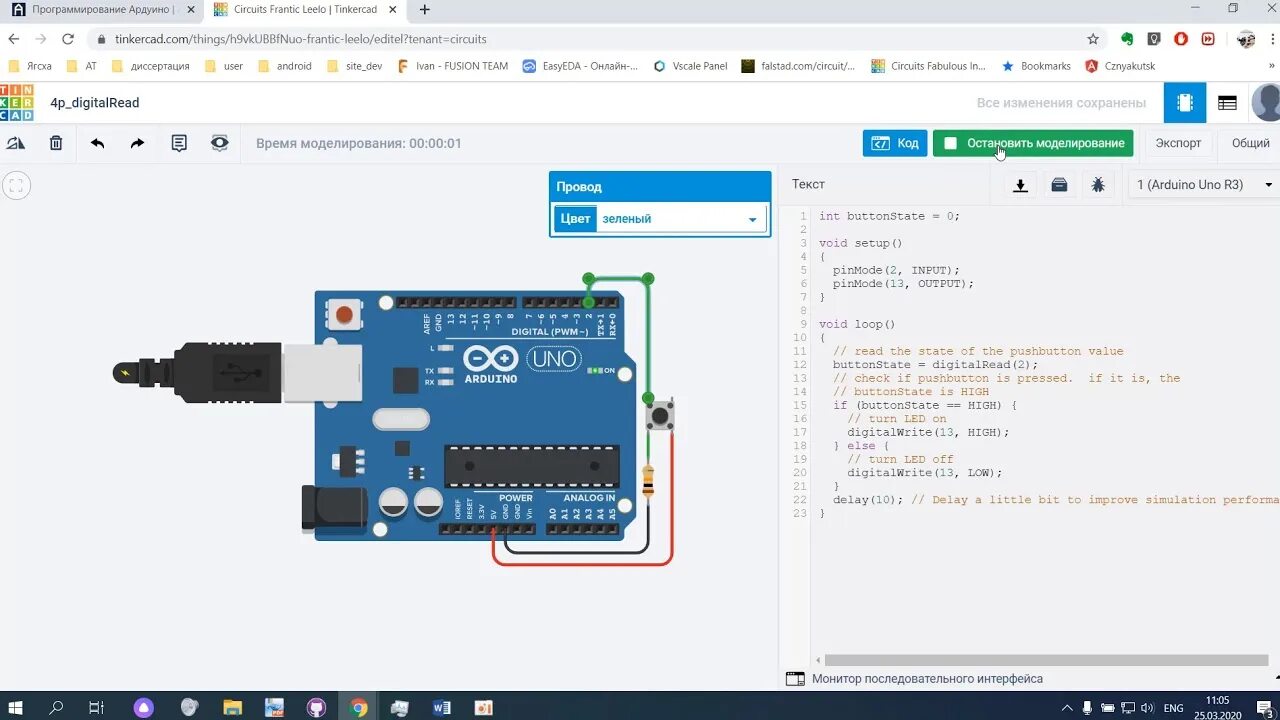The image size is (1280, 720).
Task: Open the notes/annotation tool icon
Action: coord(179,143)
